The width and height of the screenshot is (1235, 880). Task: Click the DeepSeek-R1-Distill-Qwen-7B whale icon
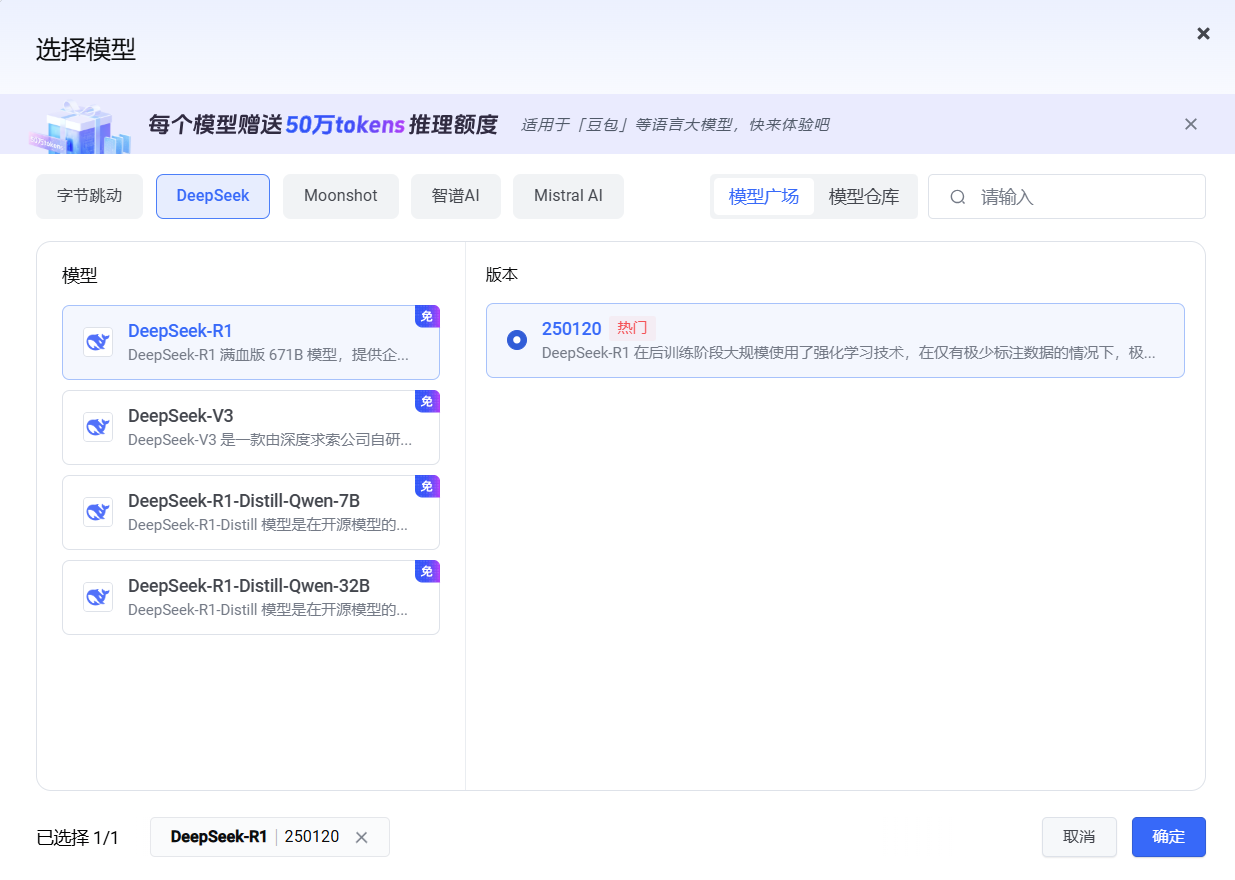coord(98,512)
